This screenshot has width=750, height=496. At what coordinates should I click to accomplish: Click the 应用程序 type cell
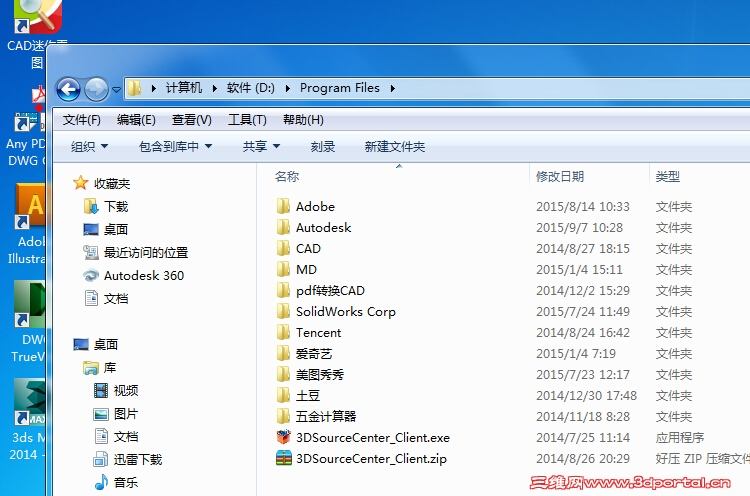680,438
